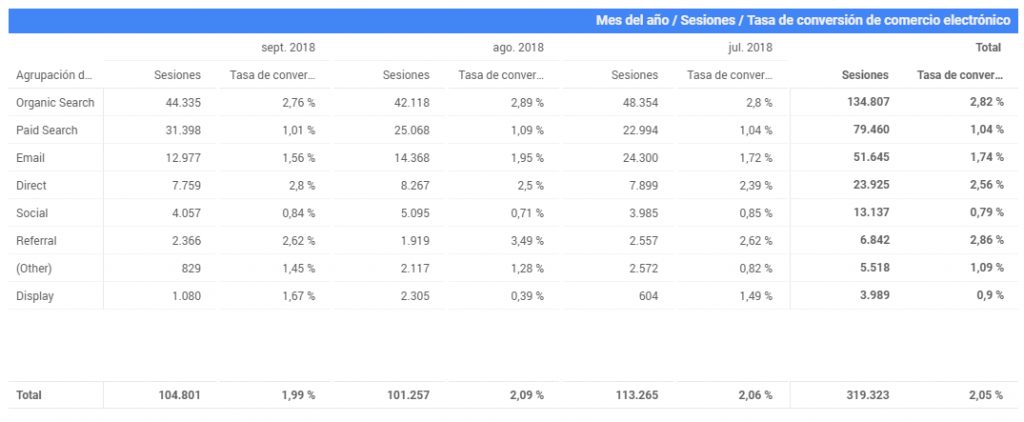Click the blue pivot table title bar
The width and height of the screenshot is (1024, 422).
pos(512,20)
